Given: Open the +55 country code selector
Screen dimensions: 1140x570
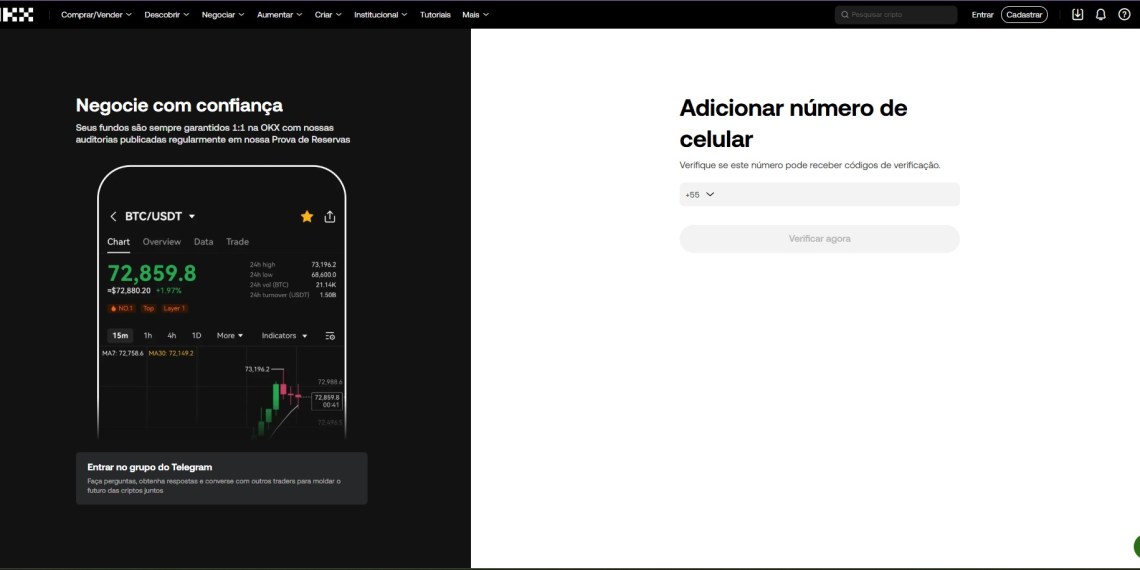Looking at the screenshot, I should coord(699,195).
